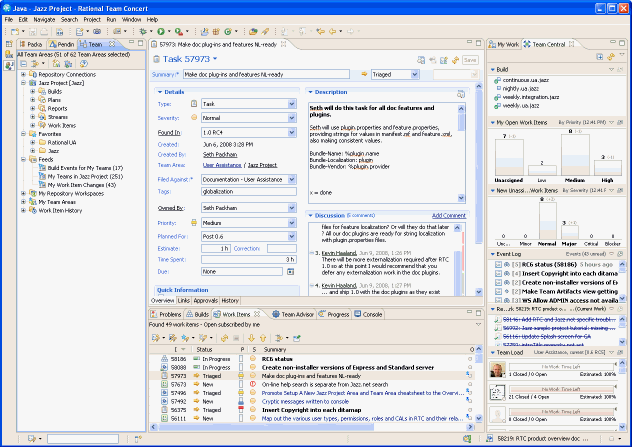Click up arrow icon in Work Items toolbar
Viewport: 633px width, 448px height.
pos(263,338)
